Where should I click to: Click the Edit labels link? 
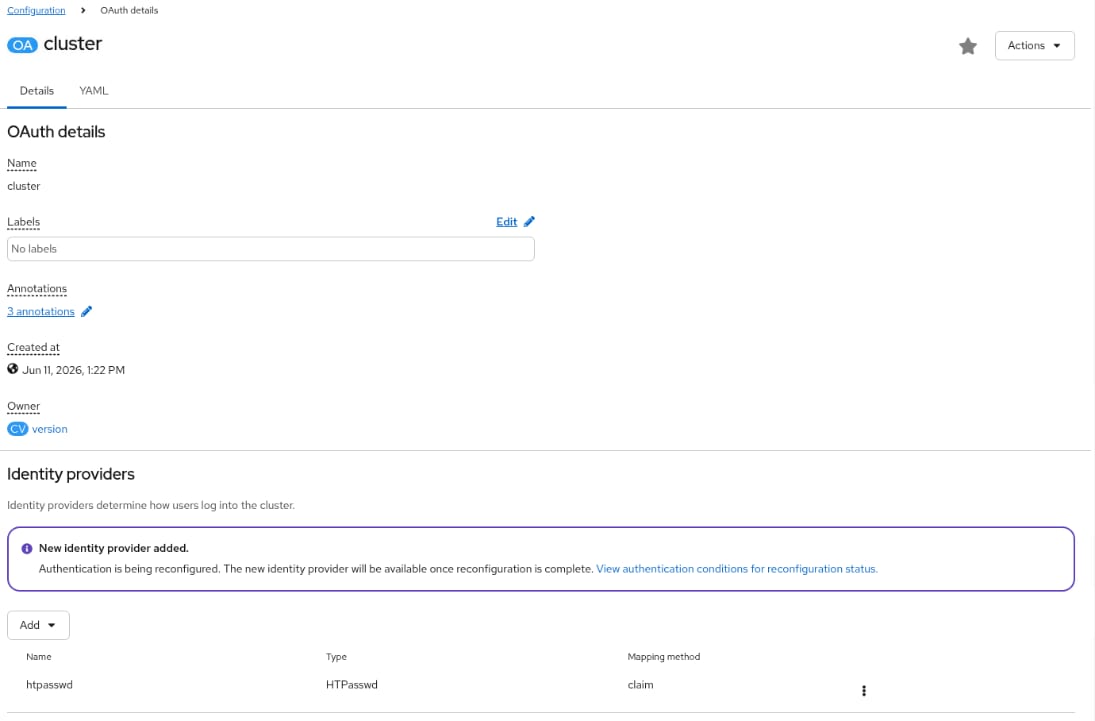tap(506, 221)
